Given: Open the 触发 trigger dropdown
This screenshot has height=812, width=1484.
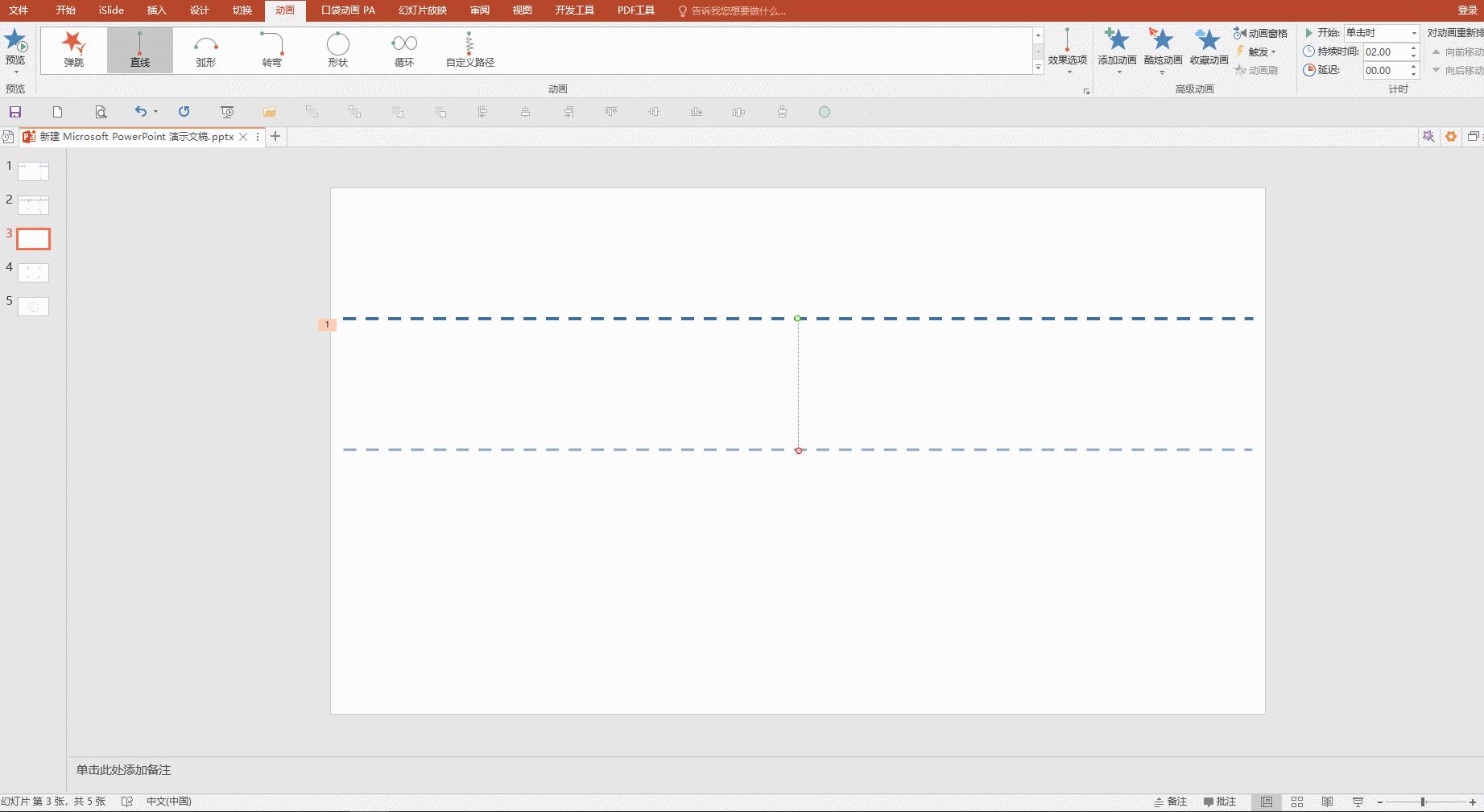Looking at the screenshot, I should [1256, 52].
